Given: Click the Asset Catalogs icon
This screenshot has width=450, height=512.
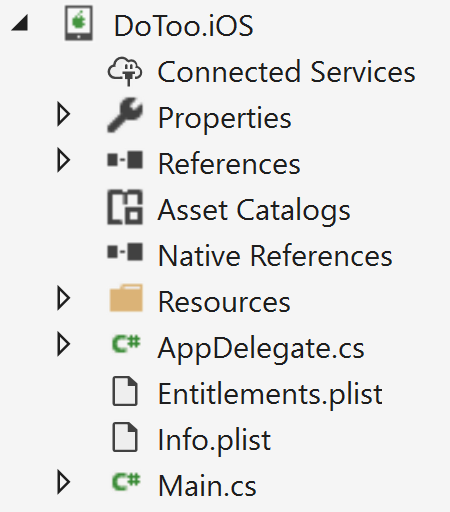Looking at the screenshot, I should pyautogui.click(x=125, y=207).
